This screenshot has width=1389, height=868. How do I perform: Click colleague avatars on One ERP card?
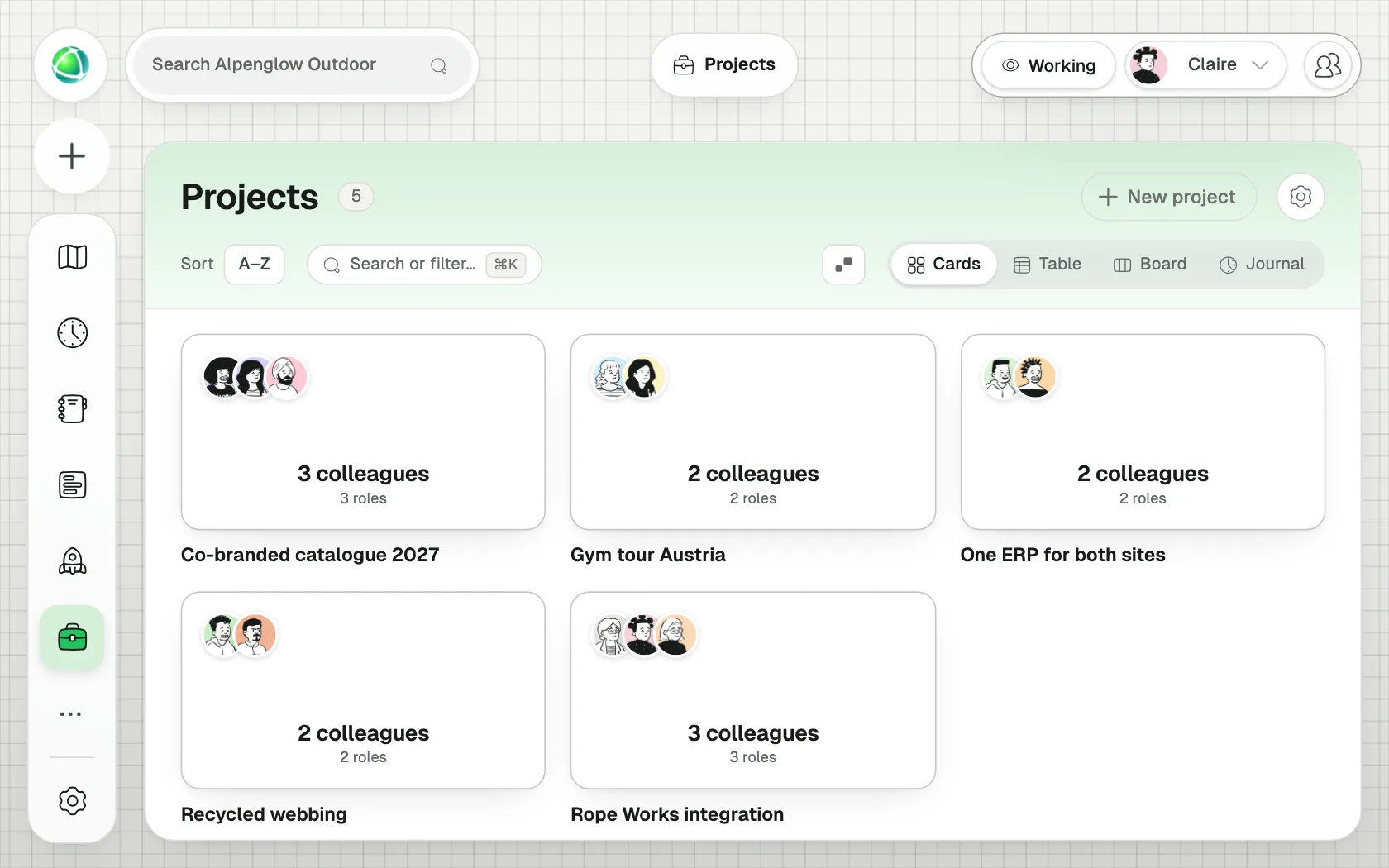[x=1019, y=378]
